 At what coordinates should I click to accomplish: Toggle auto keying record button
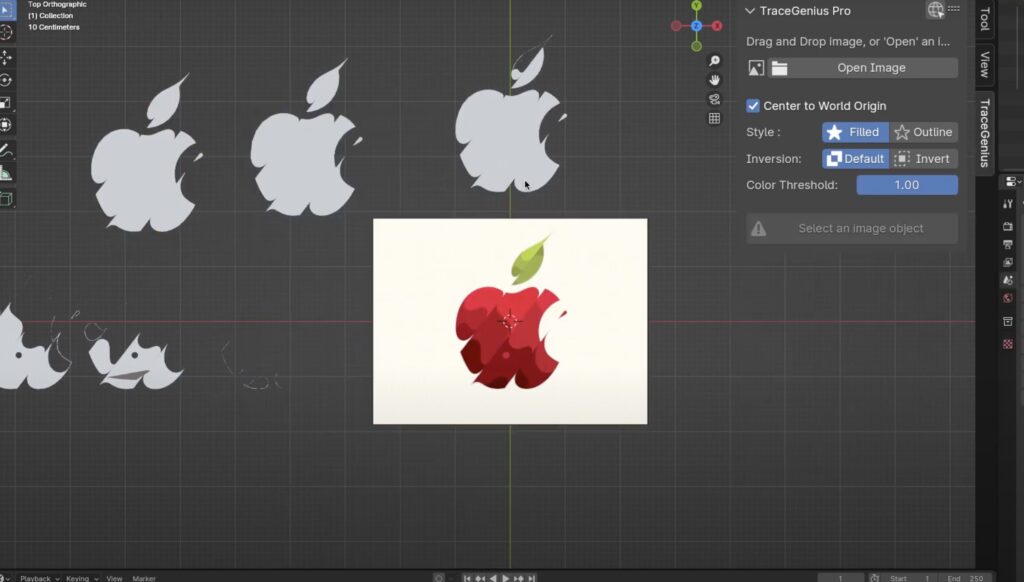point(439,578)
